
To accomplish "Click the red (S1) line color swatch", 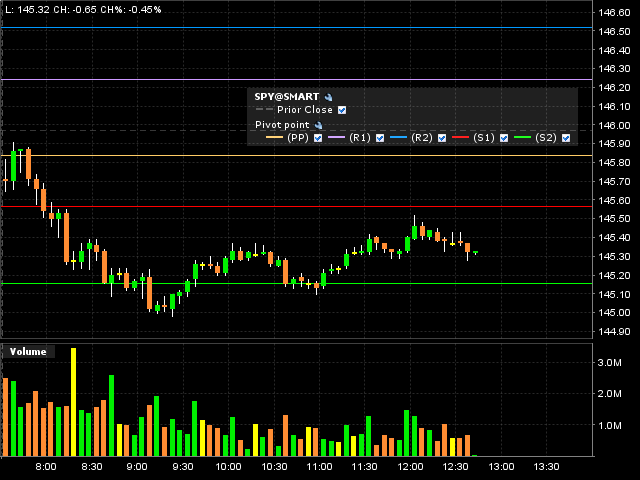I will pos(459,138).
